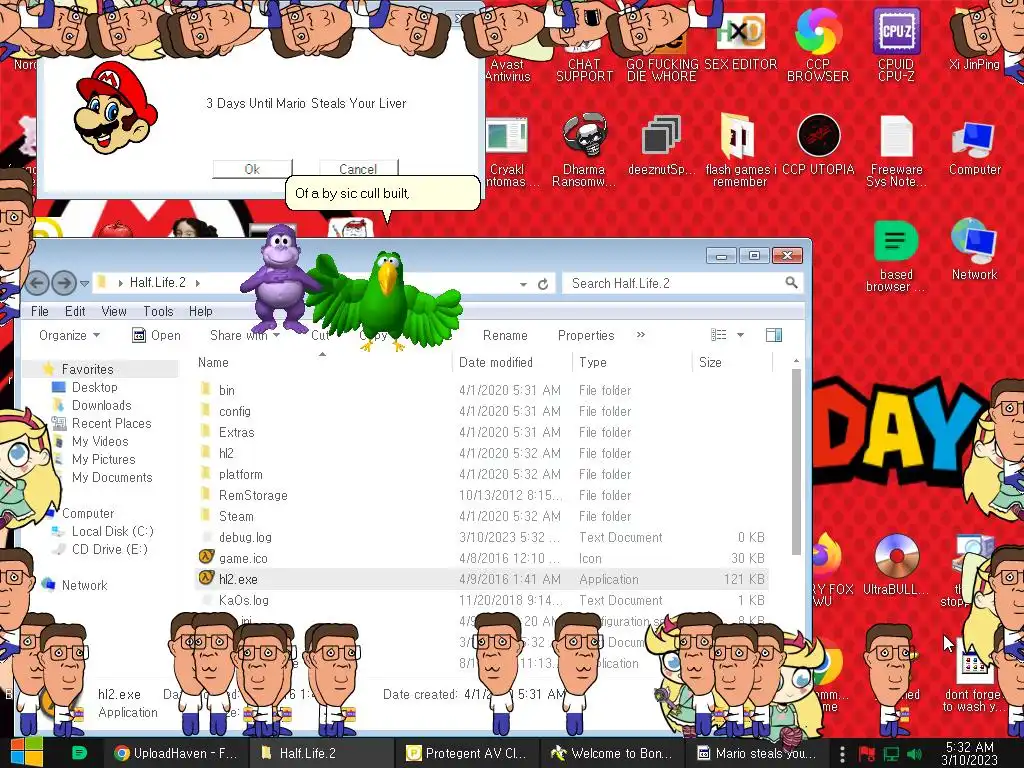Open the Tools menu
The image size is (1024, 768).
pos(158,312)
